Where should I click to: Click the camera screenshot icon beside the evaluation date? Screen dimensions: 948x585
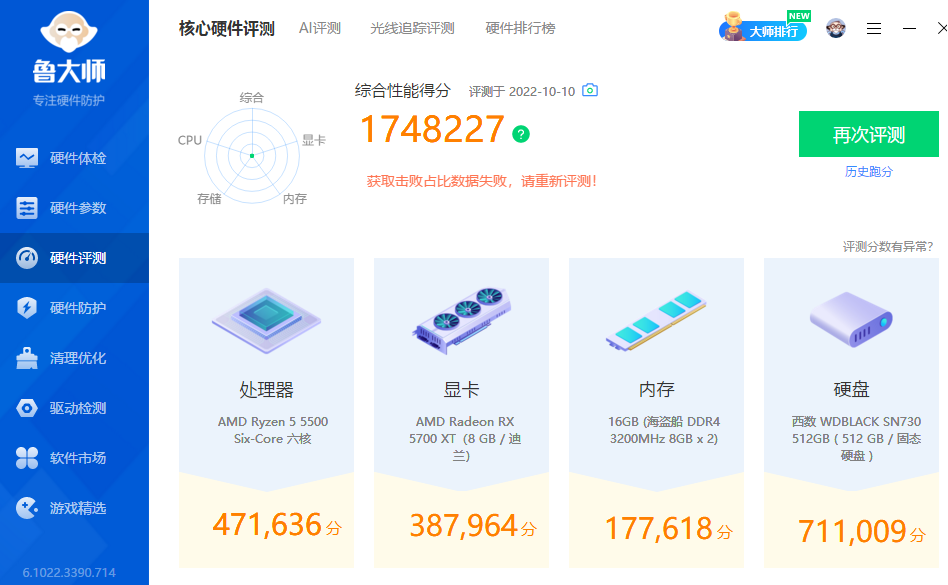(x=590, y=90)
